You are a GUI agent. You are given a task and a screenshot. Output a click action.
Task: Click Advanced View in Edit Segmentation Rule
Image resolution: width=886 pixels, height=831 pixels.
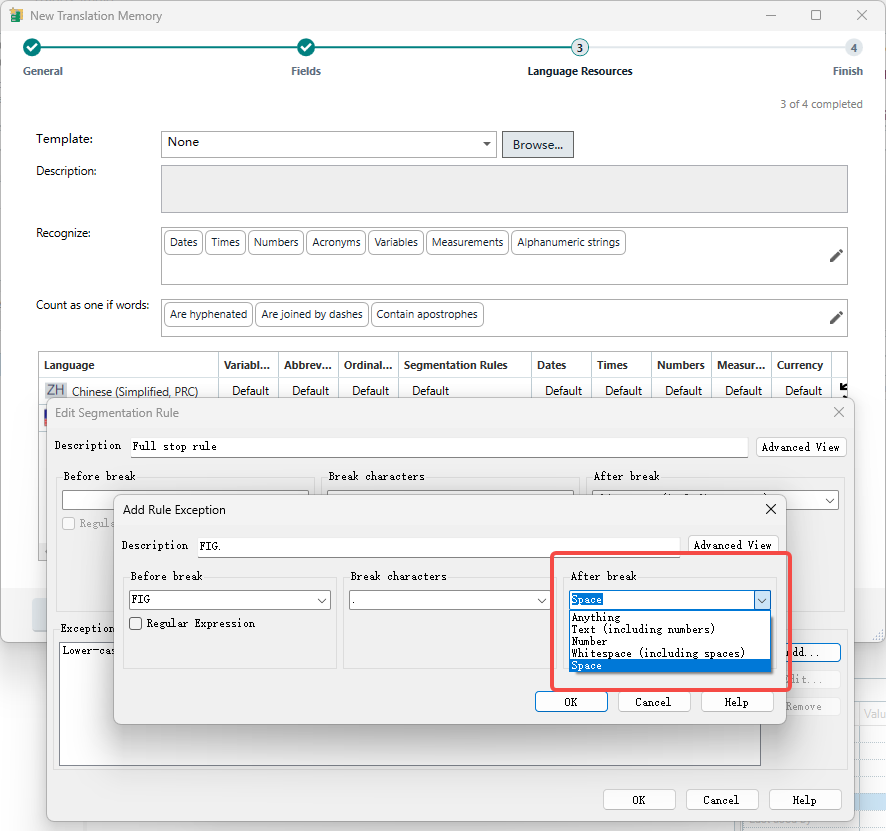800,447
